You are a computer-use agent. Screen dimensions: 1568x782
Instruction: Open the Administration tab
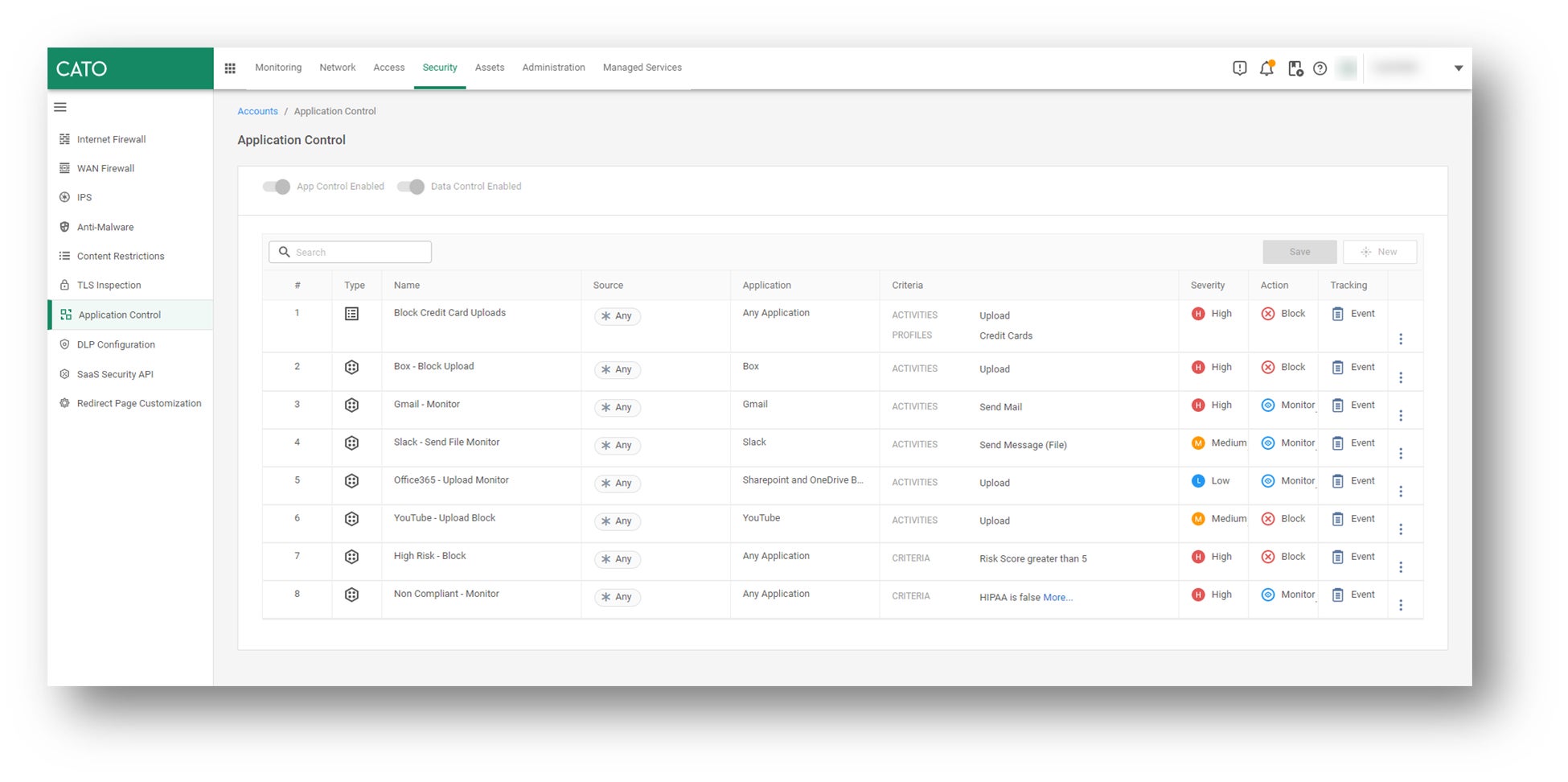click(x=554, y=68)
